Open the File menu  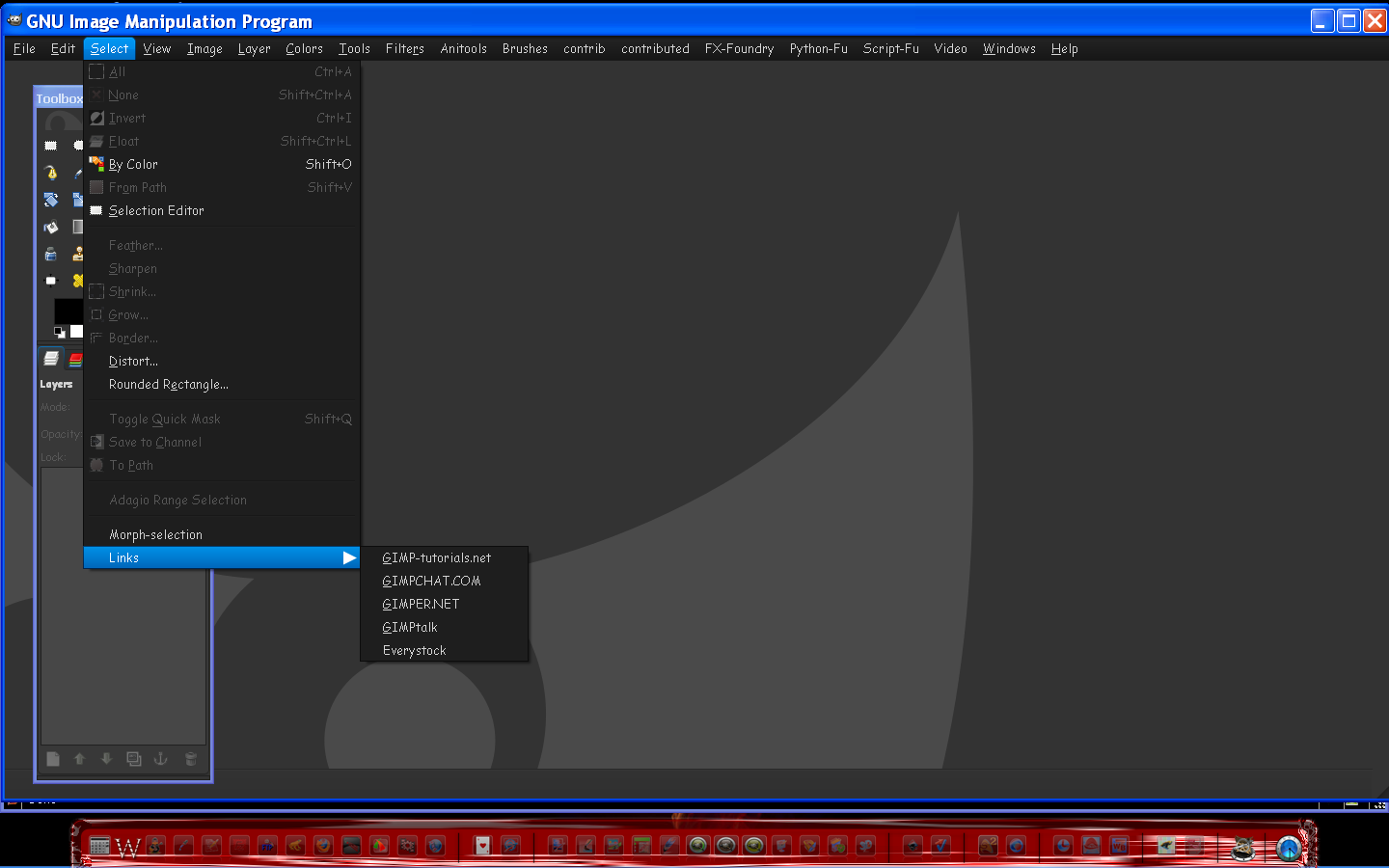24,48
